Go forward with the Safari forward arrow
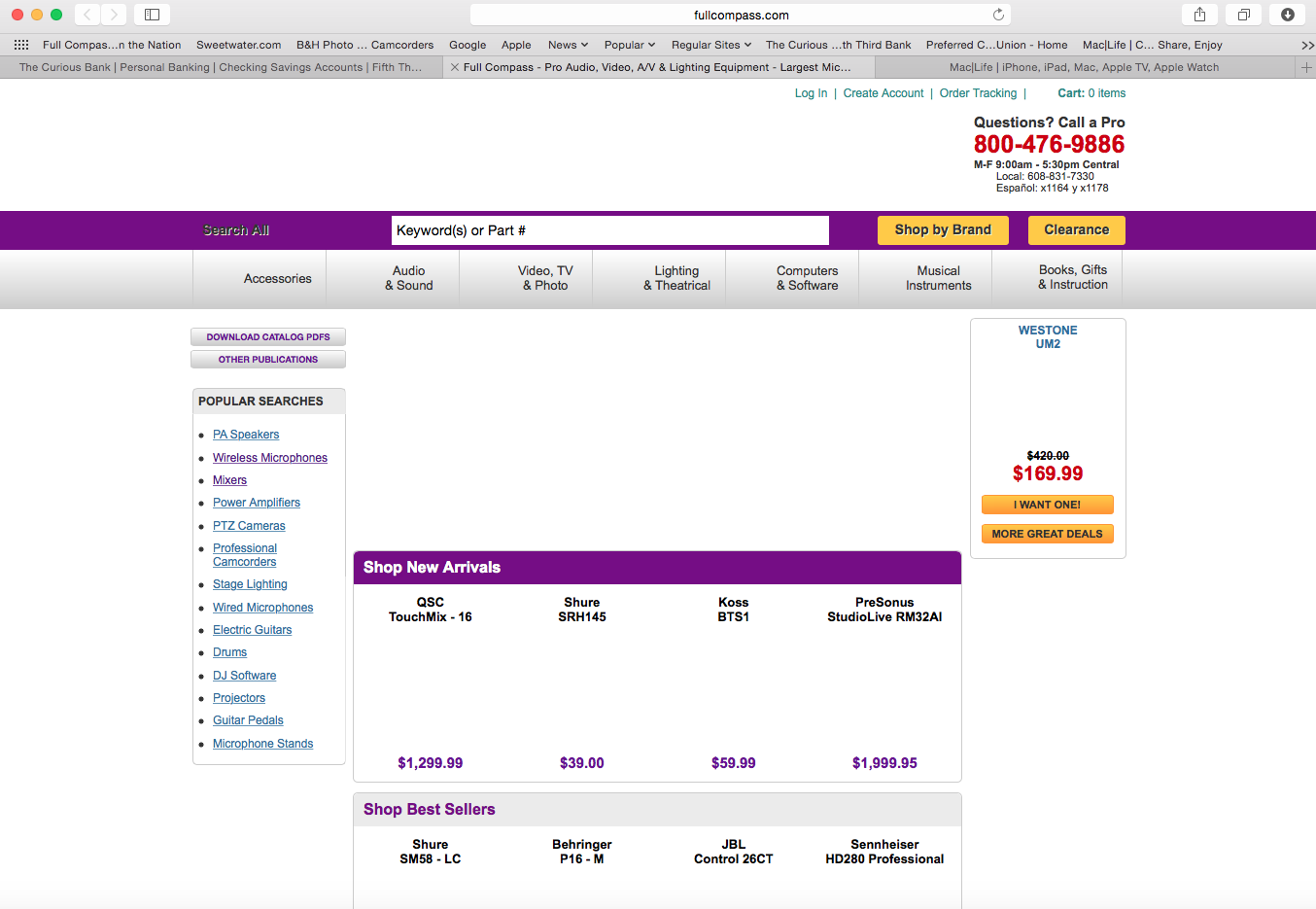Image resolution: width=1316 pixels, height=909 pixels. [114, 15]
